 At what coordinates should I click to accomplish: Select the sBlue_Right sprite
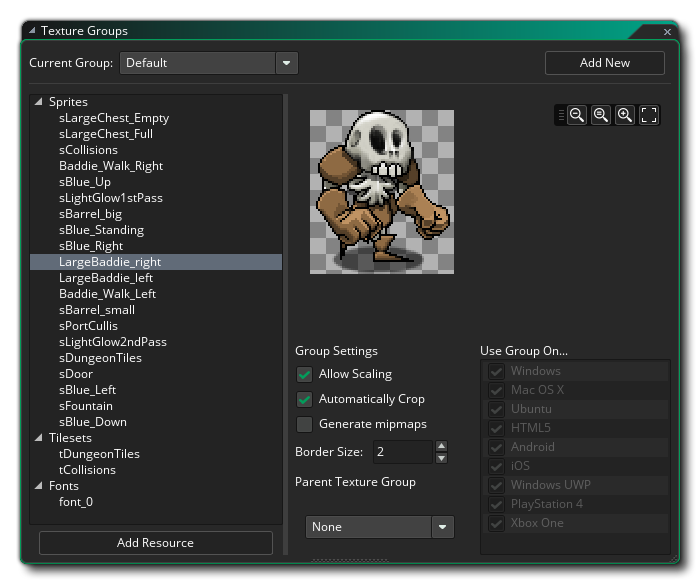[x=156, y=246]
